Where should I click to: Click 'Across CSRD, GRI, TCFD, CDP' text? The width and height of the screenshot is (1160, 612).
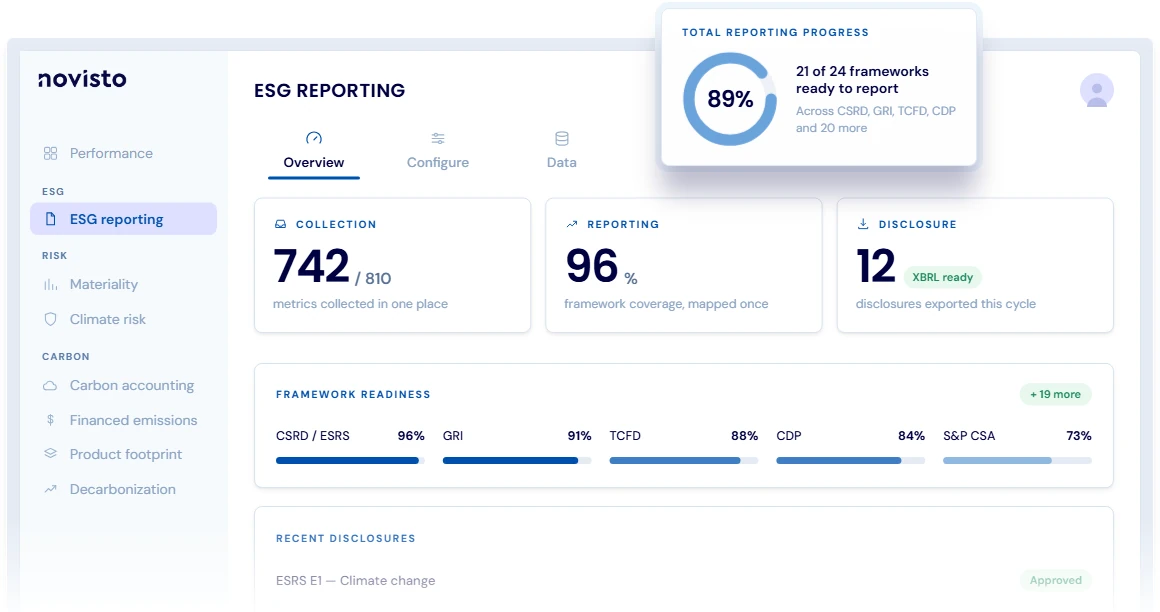876,111
